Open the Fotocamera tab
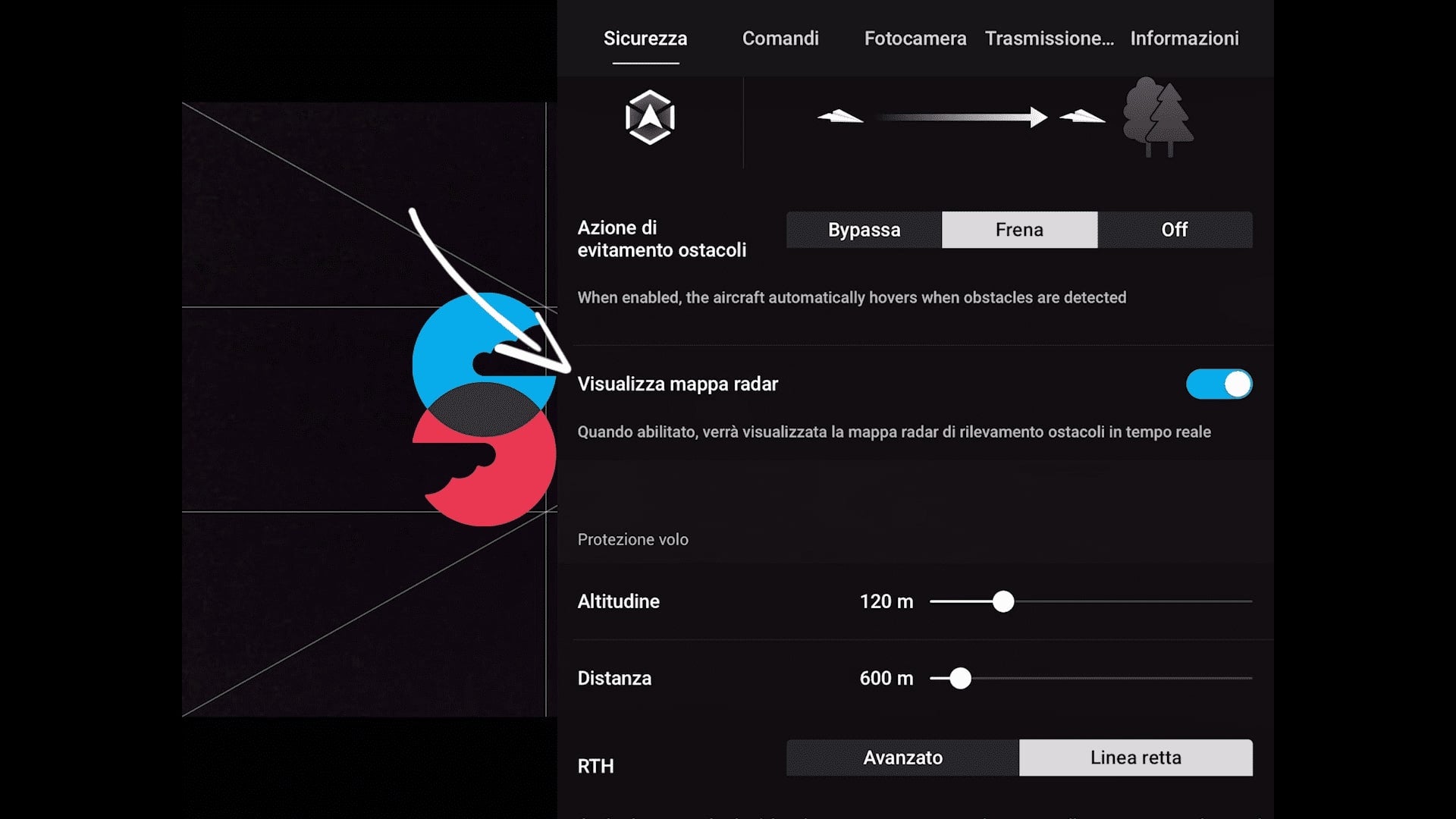The image size is (1456, 819). (915, 39)
